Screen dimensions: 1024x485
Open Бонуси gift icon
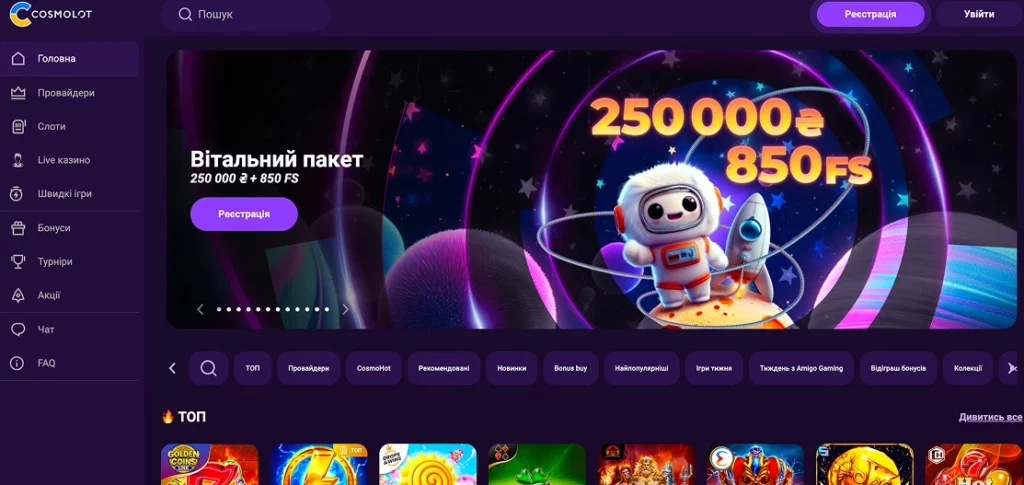point(18,228)
